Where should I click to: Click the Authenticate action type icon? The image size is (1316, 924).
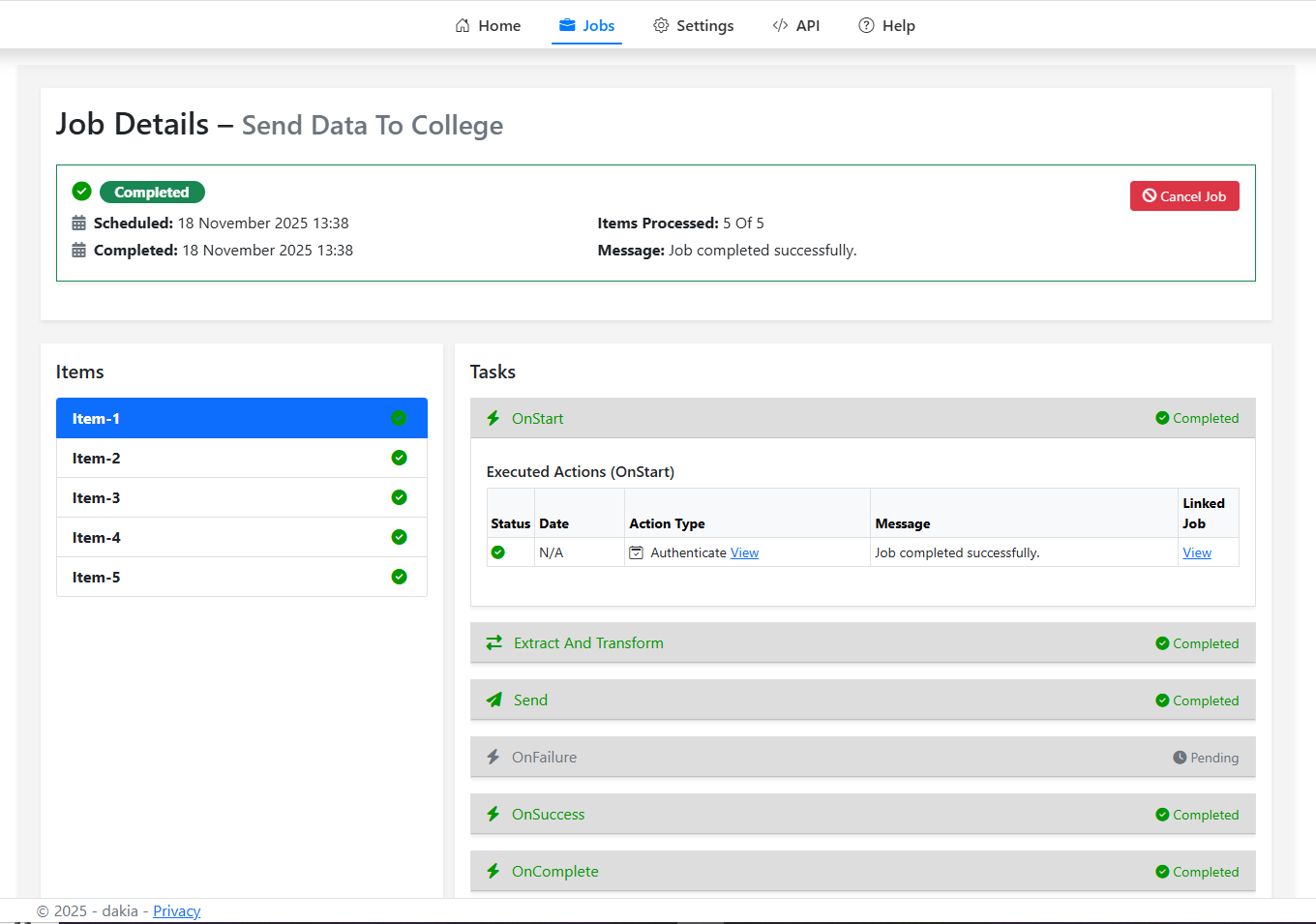[x=637, y=551]
